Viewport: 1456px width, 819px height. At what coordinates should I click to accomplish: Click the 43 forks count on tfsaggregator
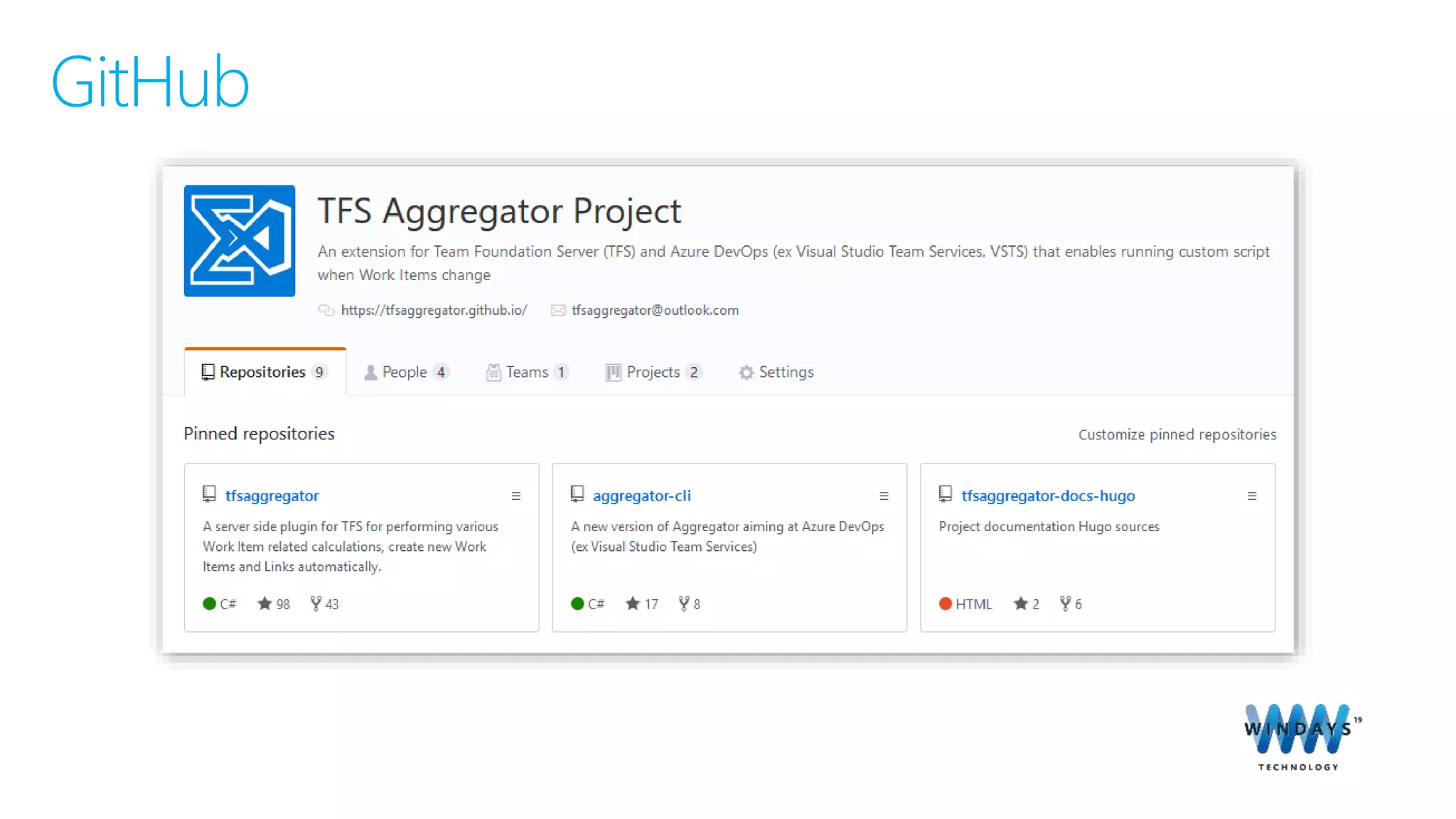click(325, 604)
